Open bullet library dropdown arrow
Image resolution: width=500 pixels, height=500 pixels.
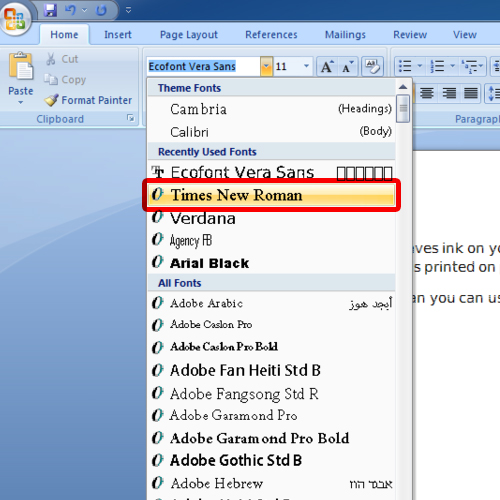pos(420,66)
